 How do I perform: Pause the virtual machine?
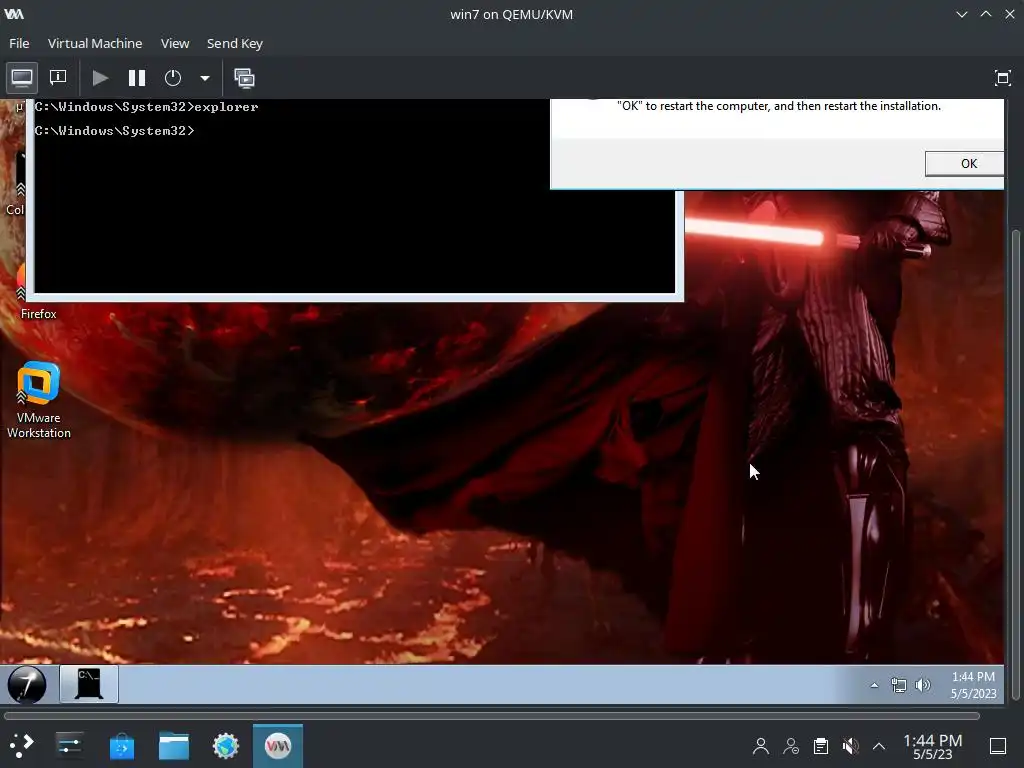coord(136,78)
